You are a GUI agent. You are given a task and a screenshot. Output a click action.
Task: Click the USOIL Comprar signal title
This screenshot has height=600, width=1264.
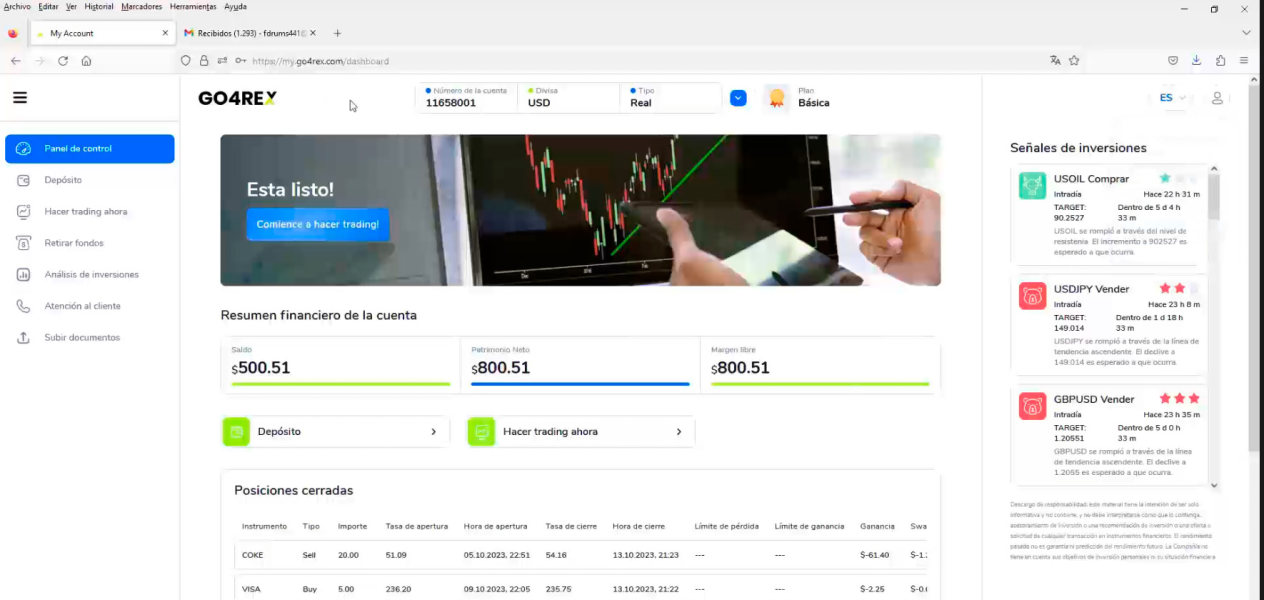pos(1091,179)
